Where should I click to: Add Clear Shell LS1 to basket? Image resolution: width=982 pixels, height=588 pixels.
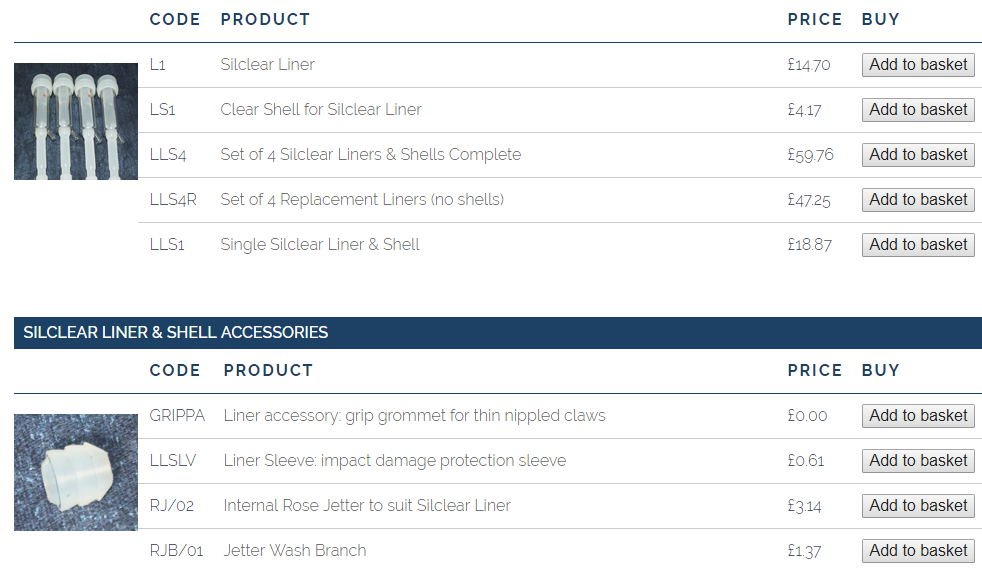918,110
